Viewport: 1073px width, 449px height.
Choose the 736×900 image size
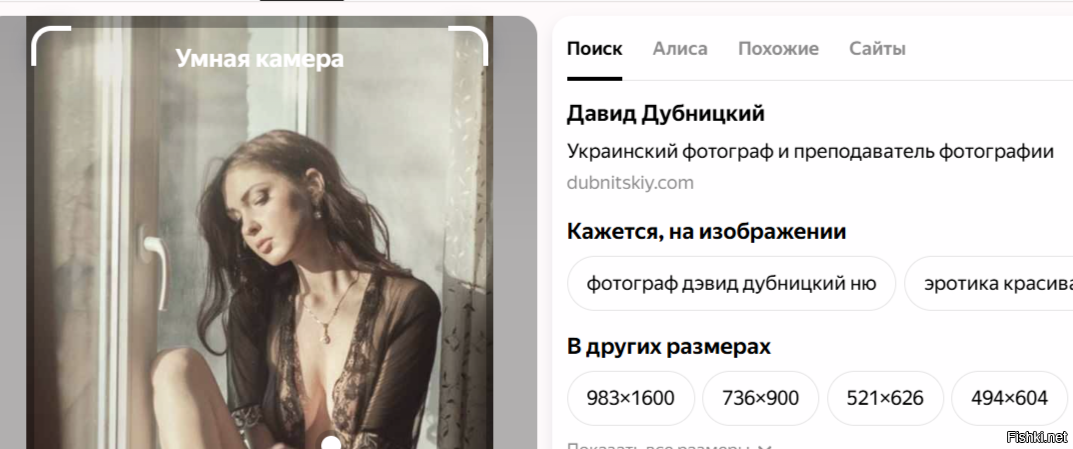coord(760,398)
